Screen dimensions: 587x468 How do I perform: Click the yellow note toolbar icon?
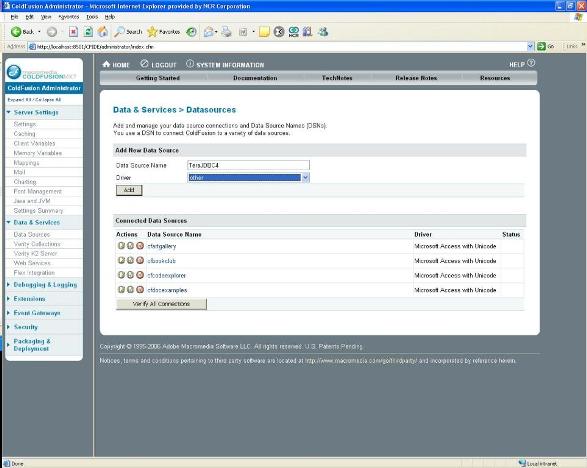coord(264,32)
